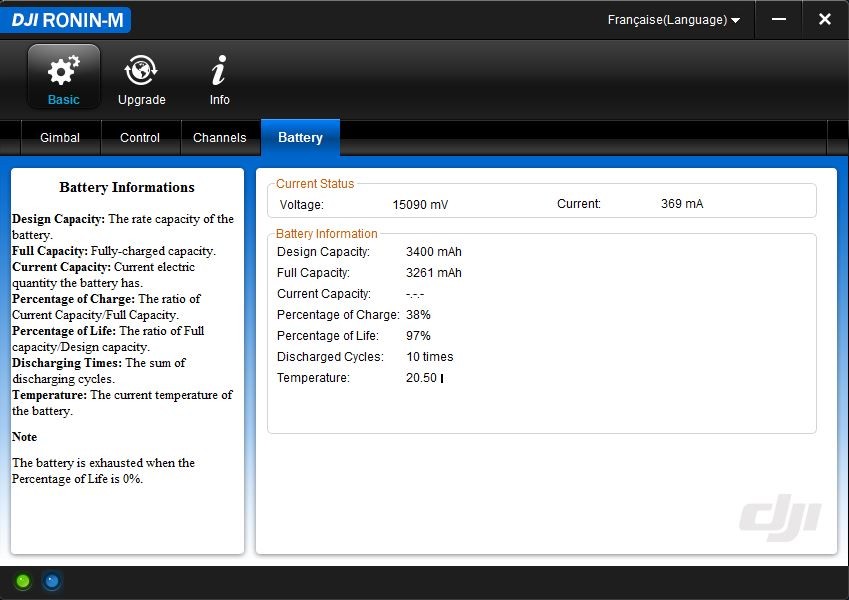
Task: Select the Battery tab
Action: [x=301, y=138]
